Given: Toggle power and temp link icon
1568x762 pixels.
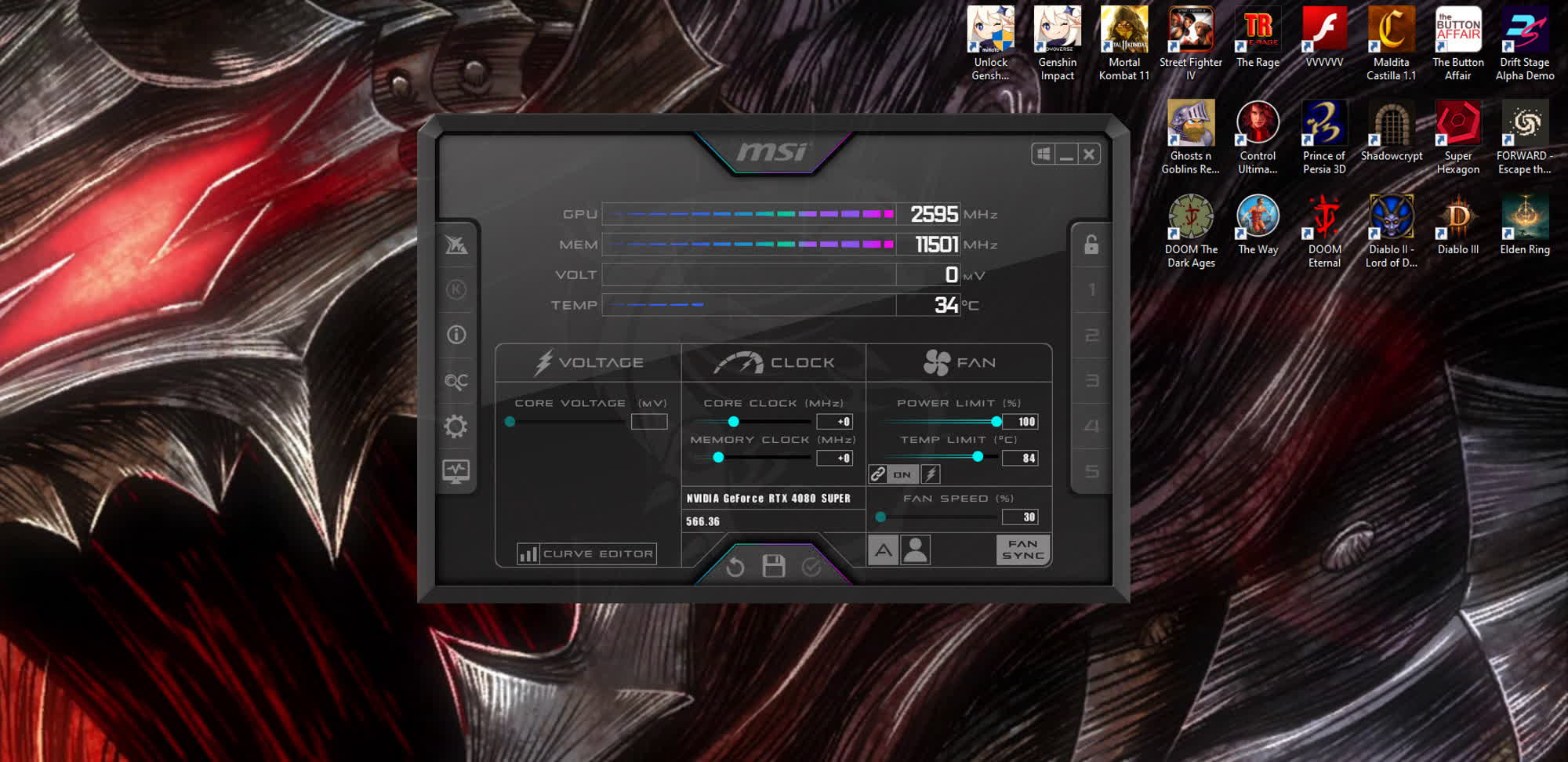Looking at the screenshot, I should [878, 474].
